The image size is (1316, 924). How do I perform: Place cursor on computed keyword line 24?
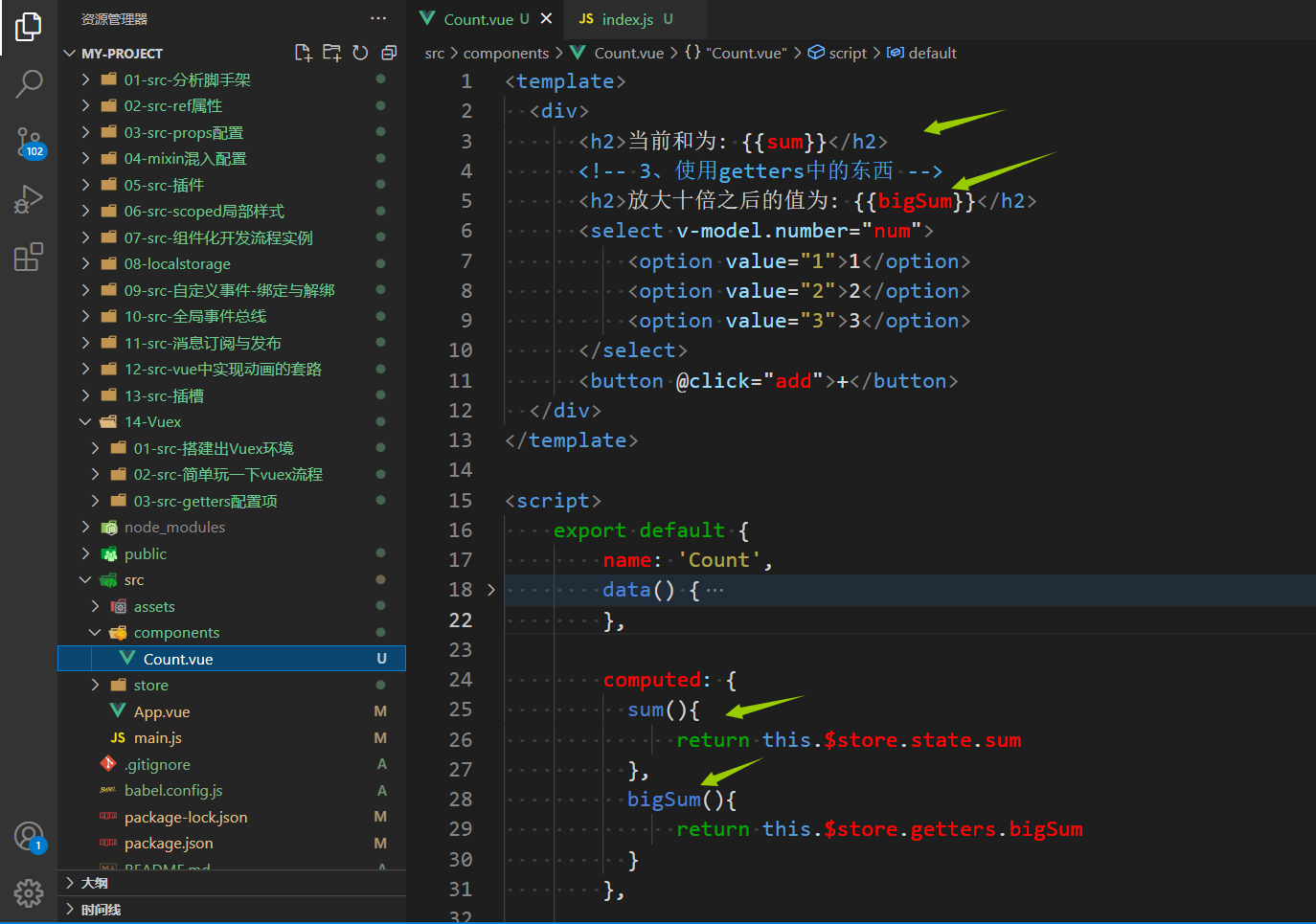651,680
